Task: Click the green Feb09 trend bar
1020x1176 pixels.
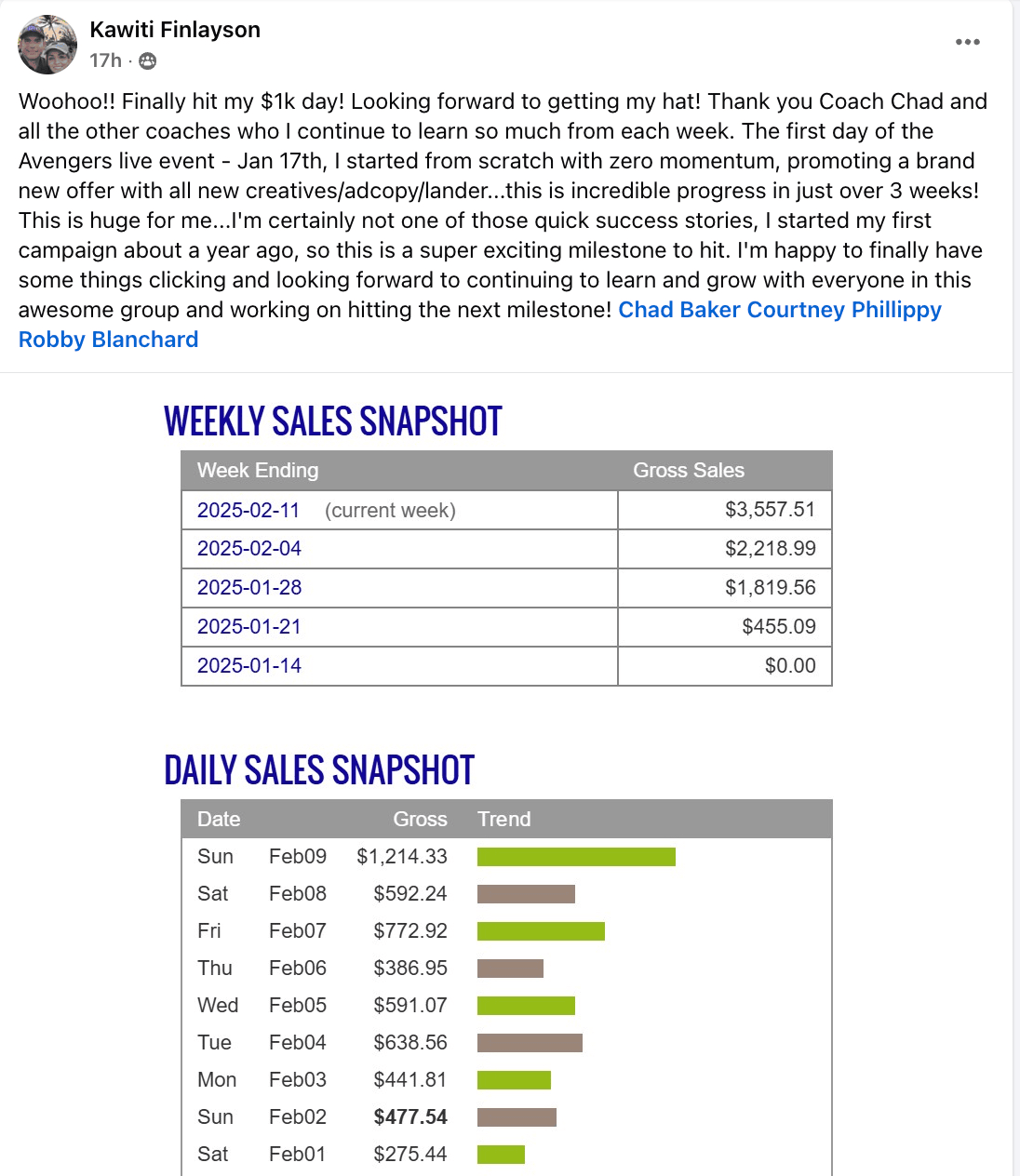Action: point(576,857)
